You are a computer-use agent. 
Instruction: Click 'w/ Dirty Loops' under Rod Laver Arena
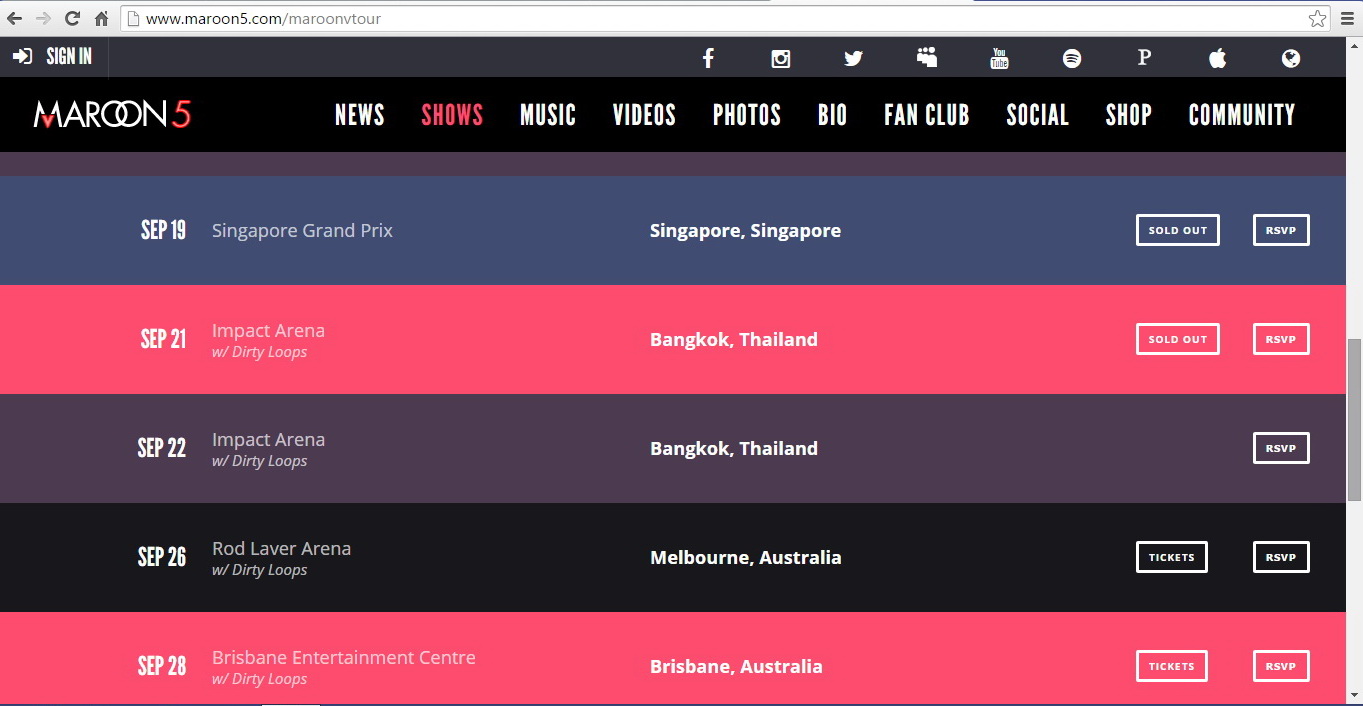click(259, 570)
